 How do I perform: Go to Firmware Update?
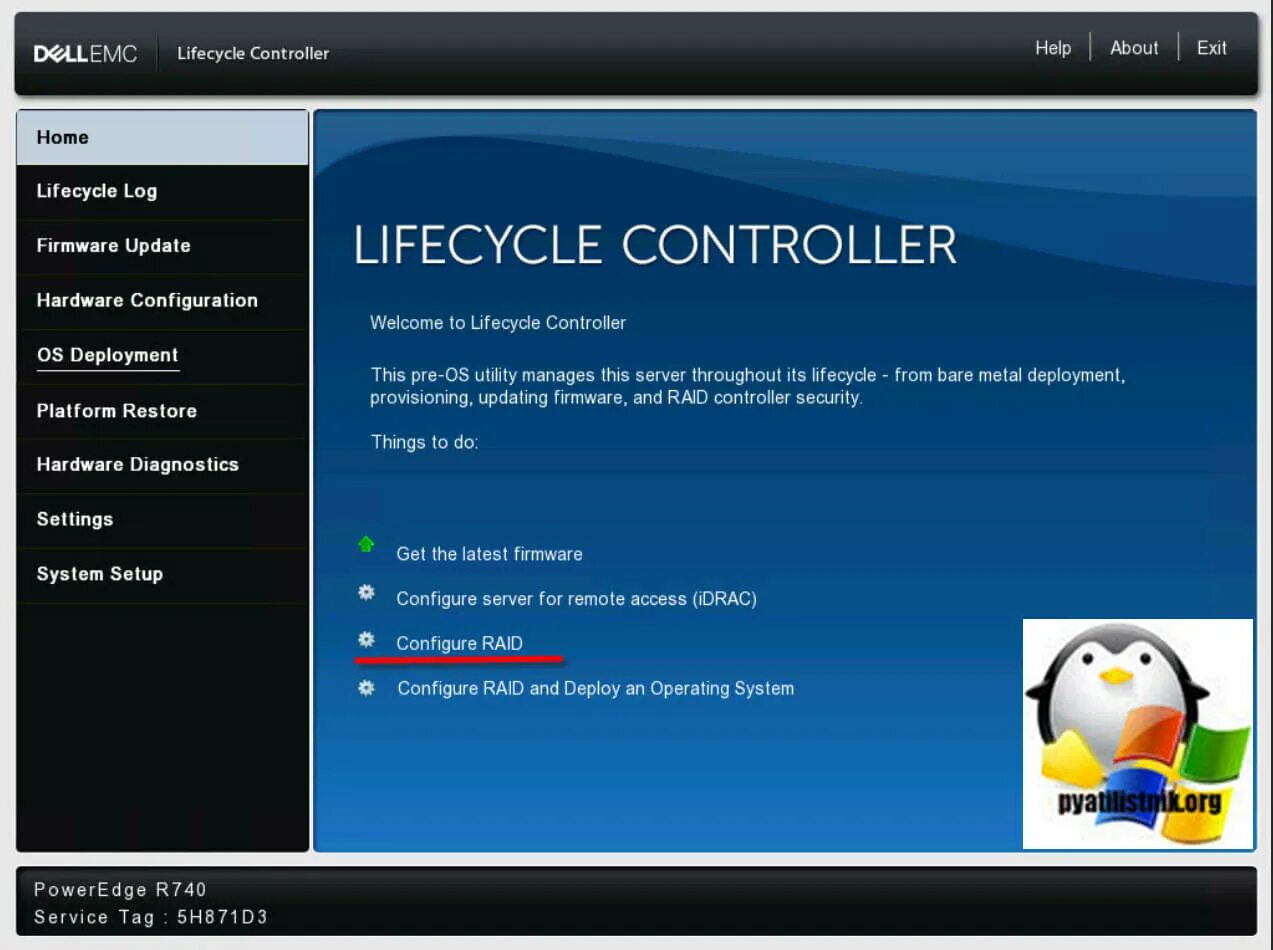click(162, 246)
